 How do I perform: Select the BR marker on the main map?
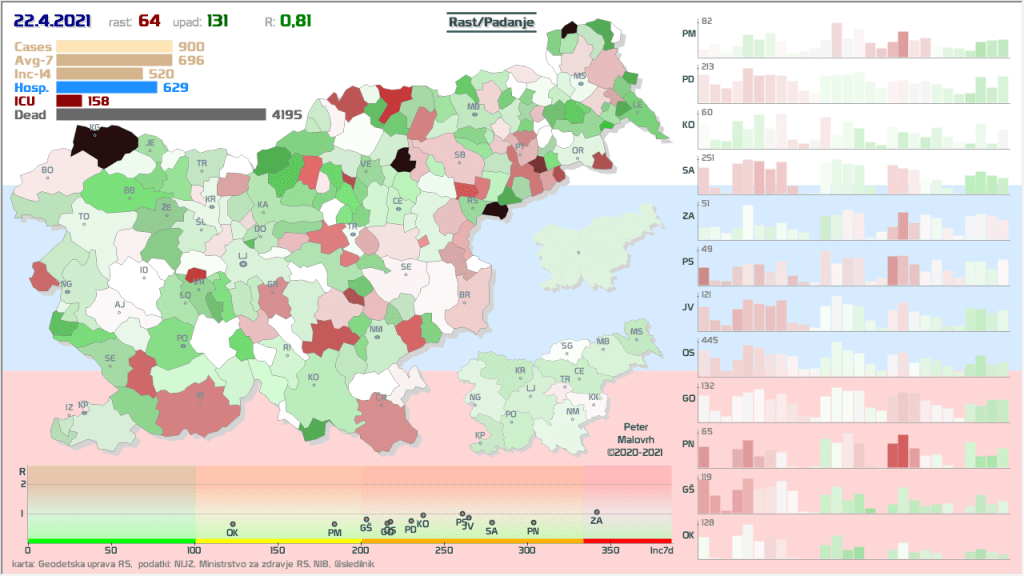pos(464,296)
